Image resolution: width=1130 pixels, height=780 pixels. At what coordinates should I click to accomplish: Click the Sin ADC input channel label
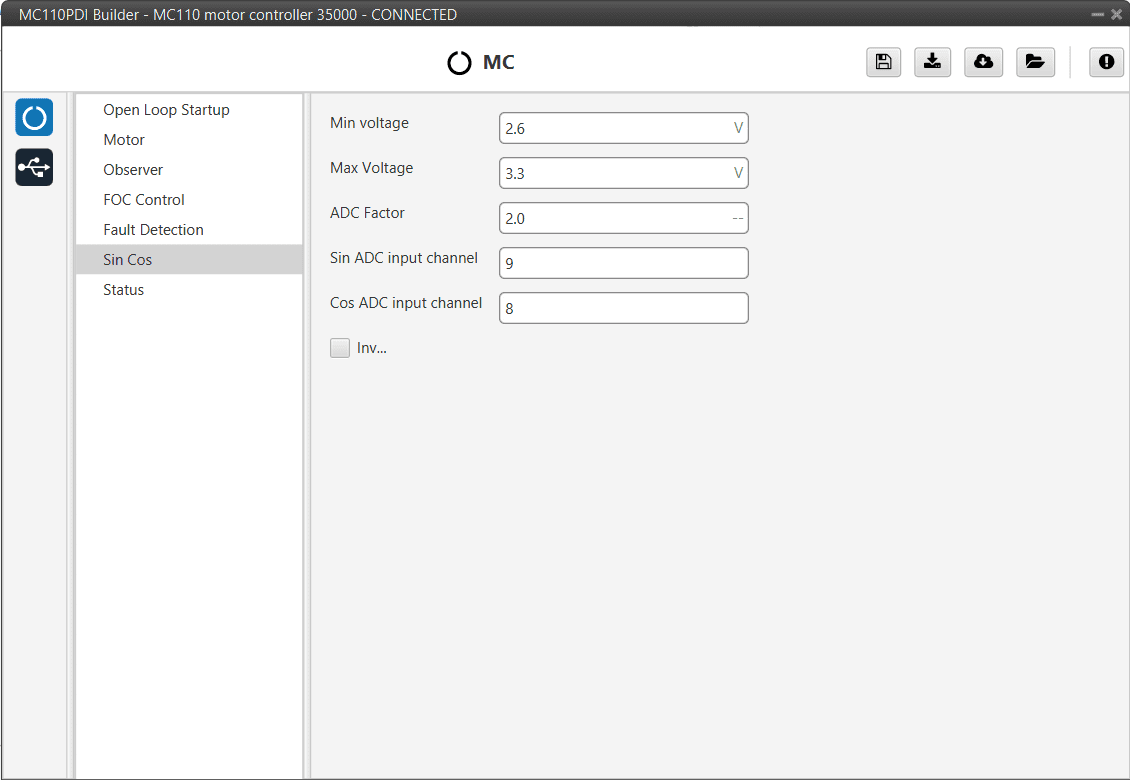(x=404, y=258)
